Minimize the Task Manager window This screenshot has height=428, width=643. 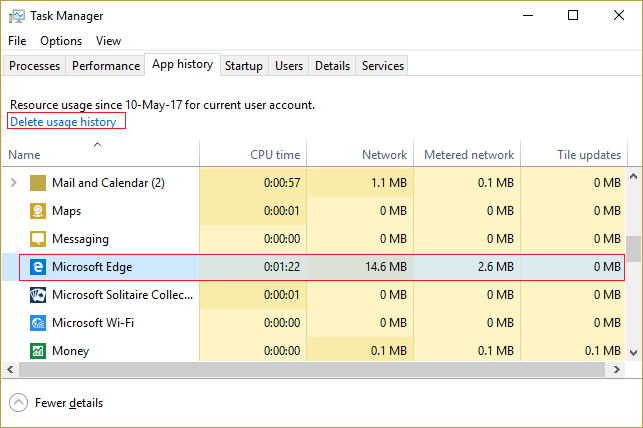click(x=528, y=16)
